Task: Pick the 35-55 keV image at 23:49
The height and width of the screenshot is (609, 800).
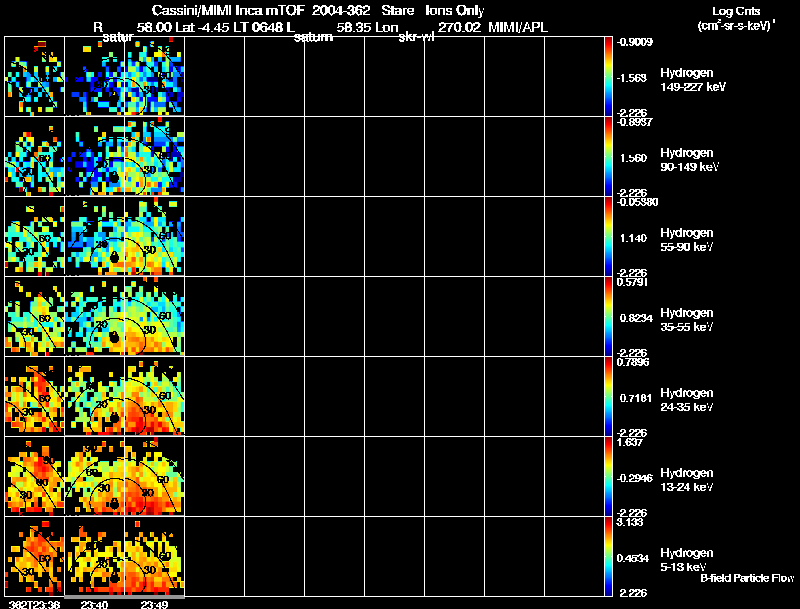Action: pos(155,316)
